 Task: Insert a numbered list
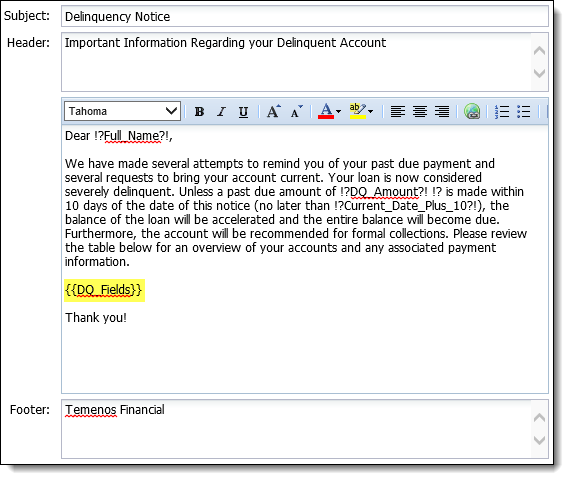click(502, 111)
